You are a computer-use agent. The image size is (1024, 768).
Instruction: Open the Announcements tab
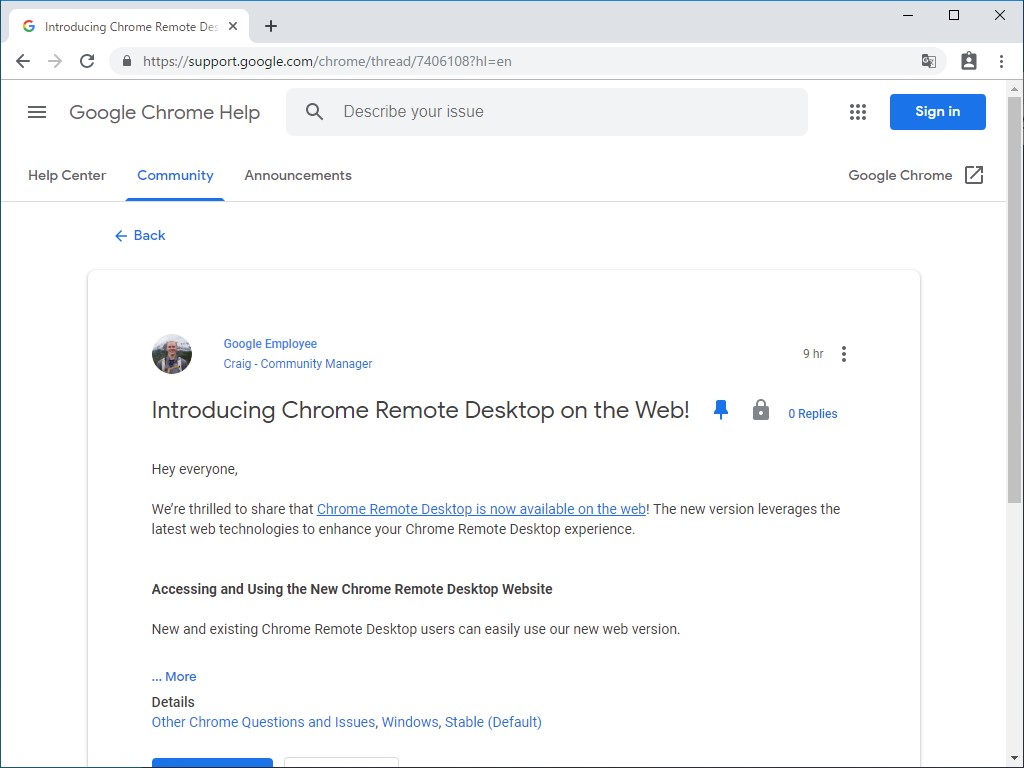click(x=298, y=175)
